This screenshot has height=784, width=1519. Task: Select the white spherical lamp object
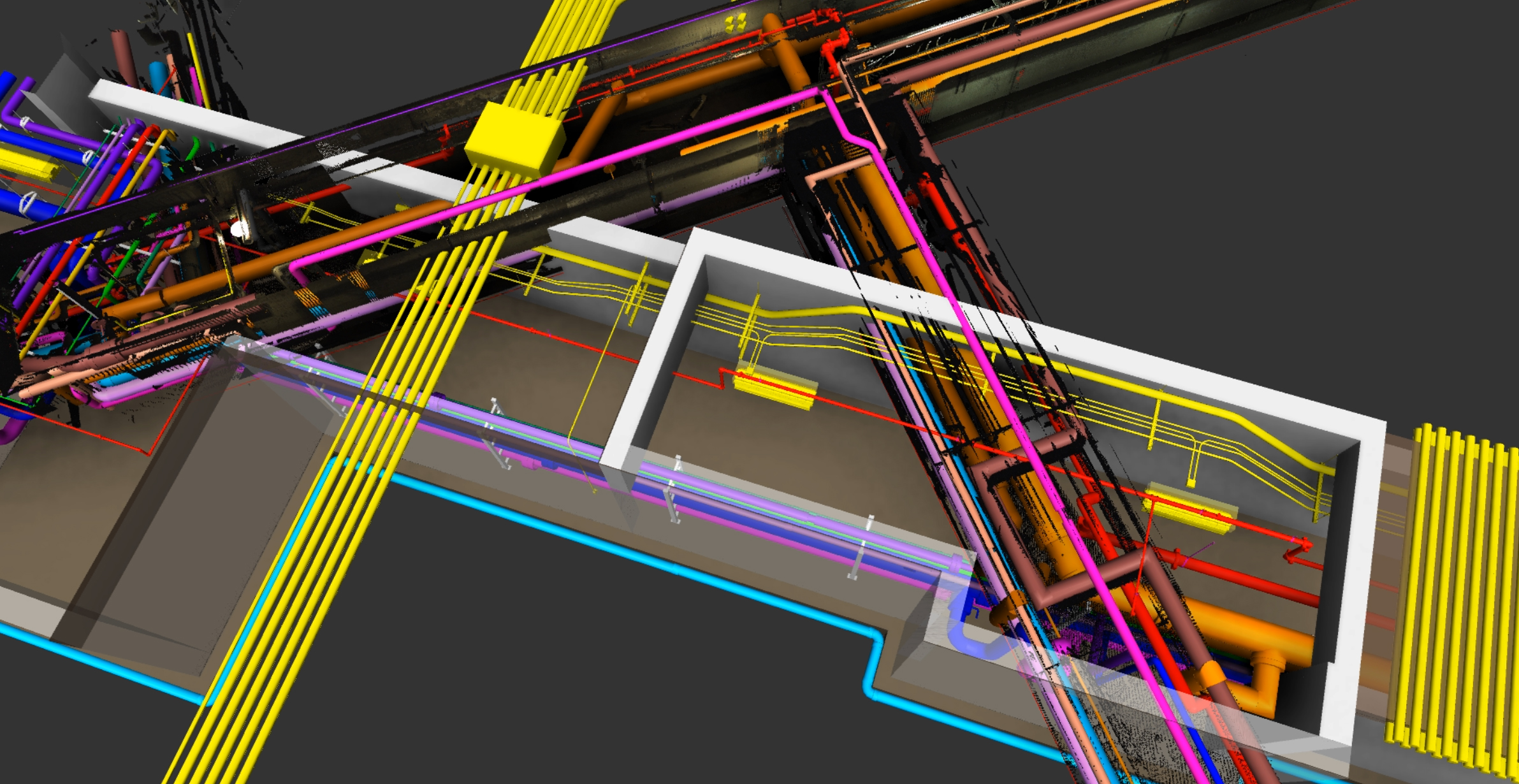[x=238, y=229]
